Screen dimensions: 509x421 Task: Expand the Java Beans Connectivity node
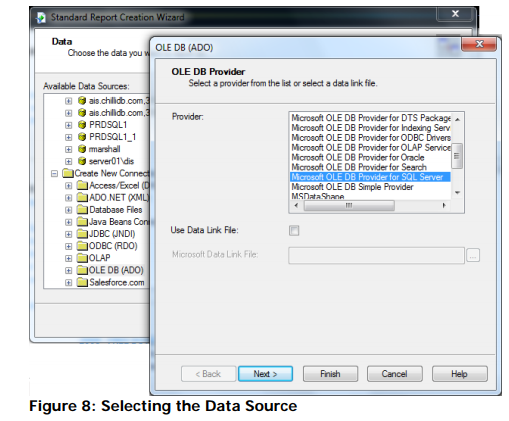[68, 222]
